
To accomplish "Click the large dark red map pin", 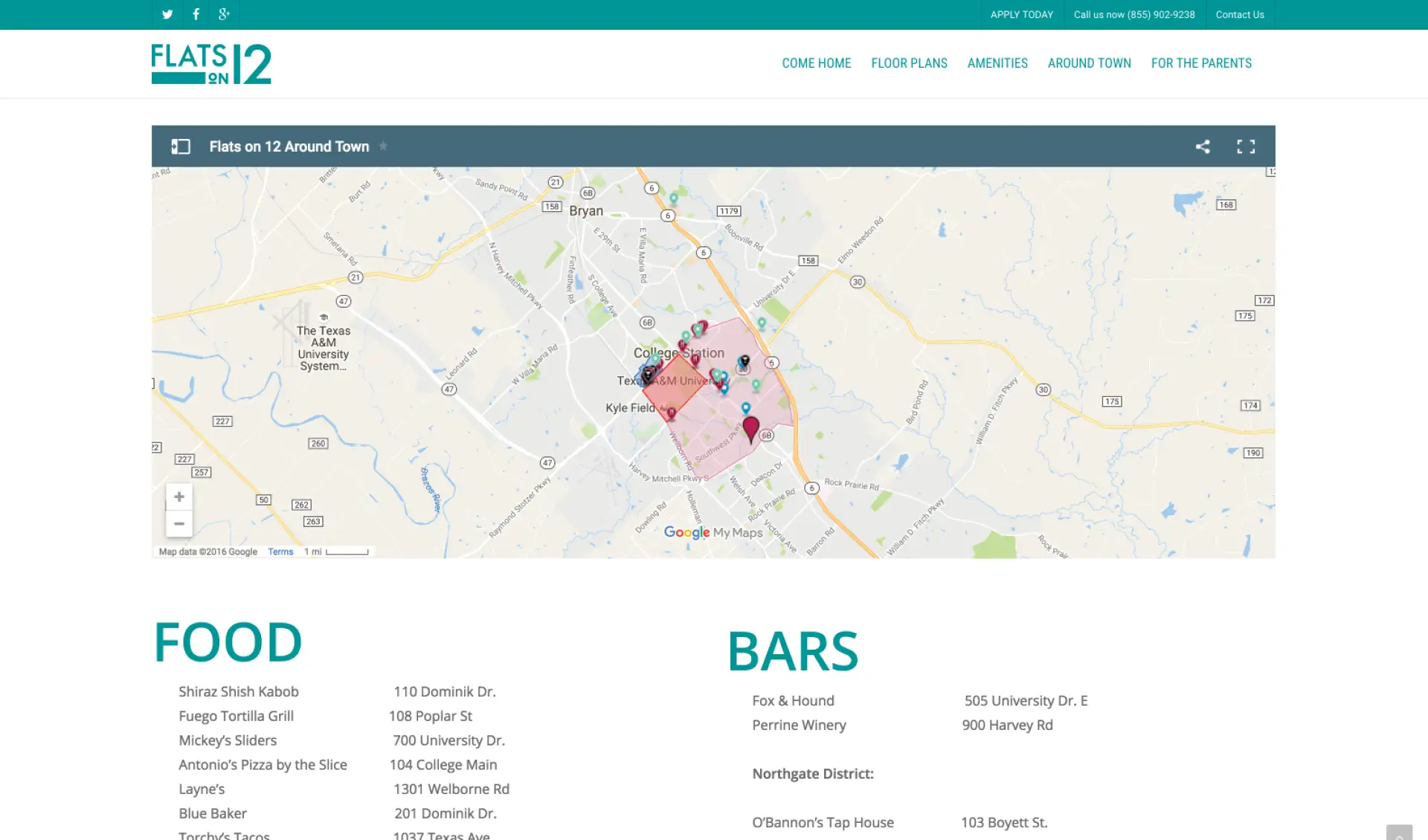I will 751,430.
